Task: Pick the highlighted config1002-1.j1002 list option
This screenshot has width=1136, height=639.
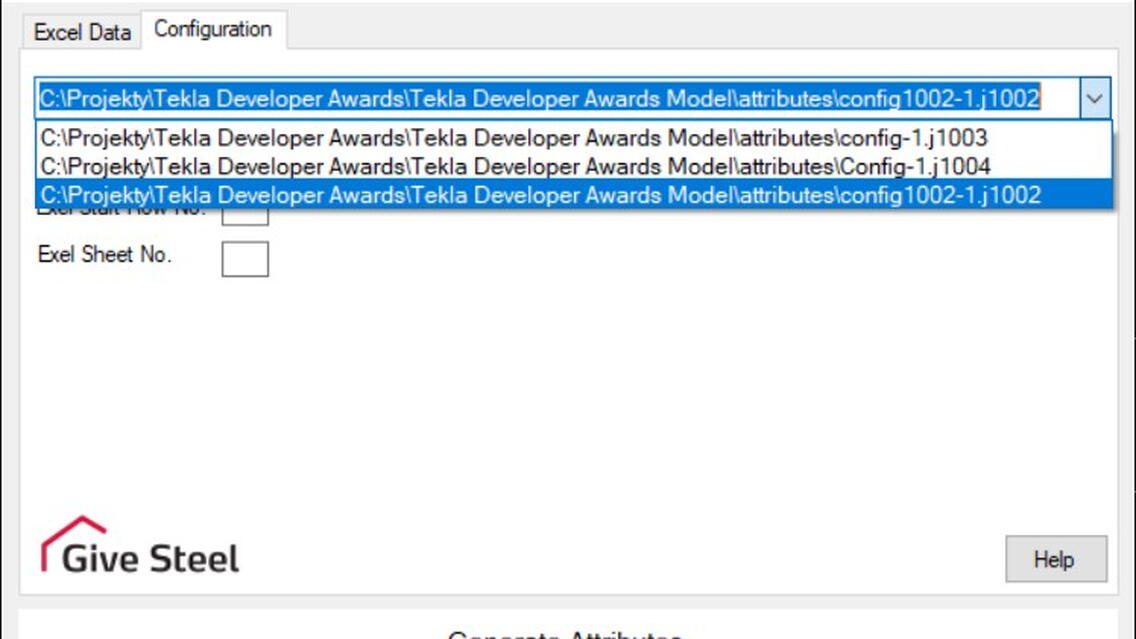Action: click(x=574, y=195)
